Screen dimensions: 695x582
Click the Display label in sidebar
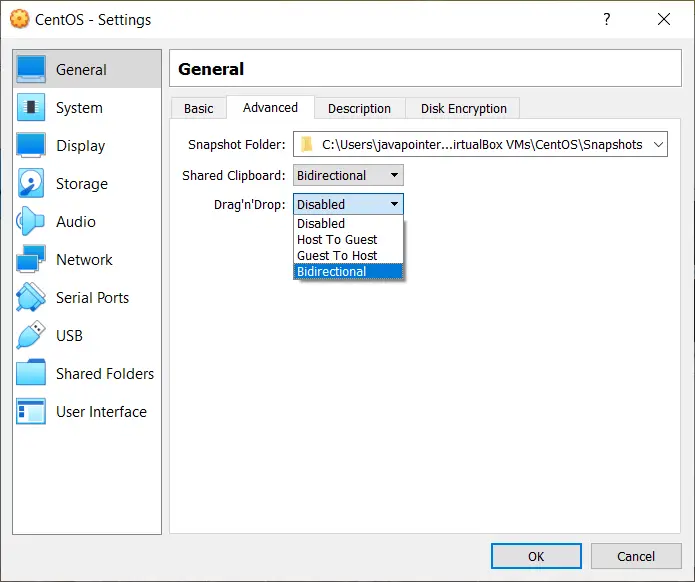[81, 146]
